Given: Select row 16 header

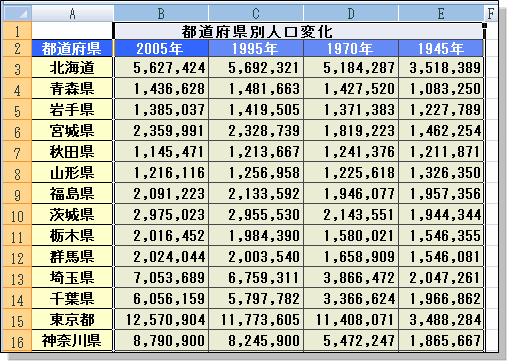Looking at the screenshot, I should click(x=17, y=341).
